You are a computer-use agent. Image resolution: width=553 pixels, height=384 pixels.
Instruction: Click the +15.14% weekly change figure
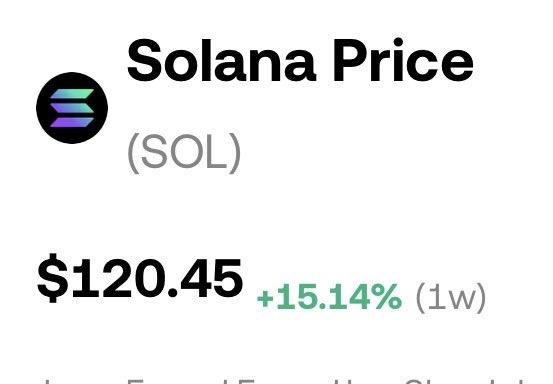[330, 297]
